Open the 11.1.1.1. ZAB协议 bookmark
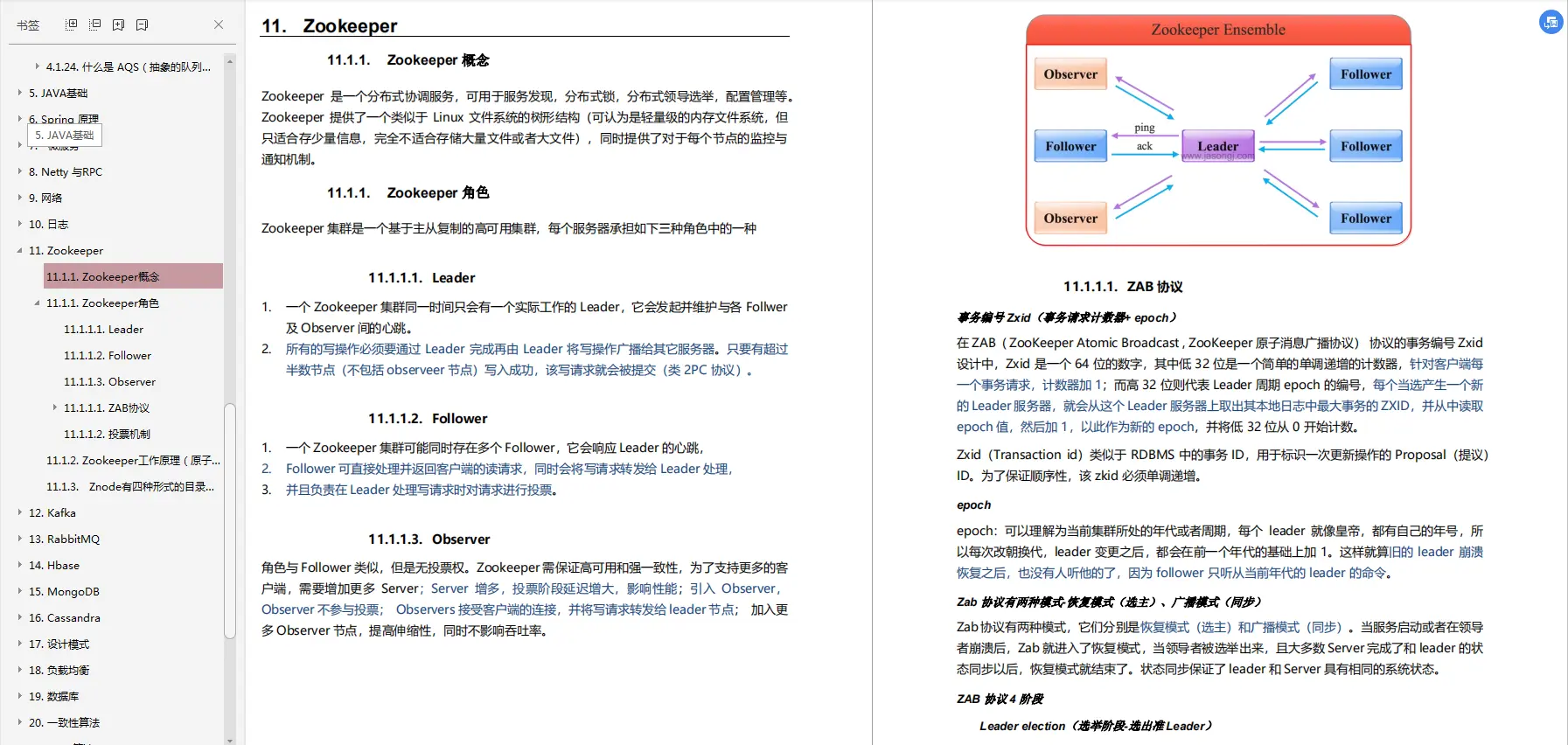This screenshot has height=745, width=1568. pos(107,407)
